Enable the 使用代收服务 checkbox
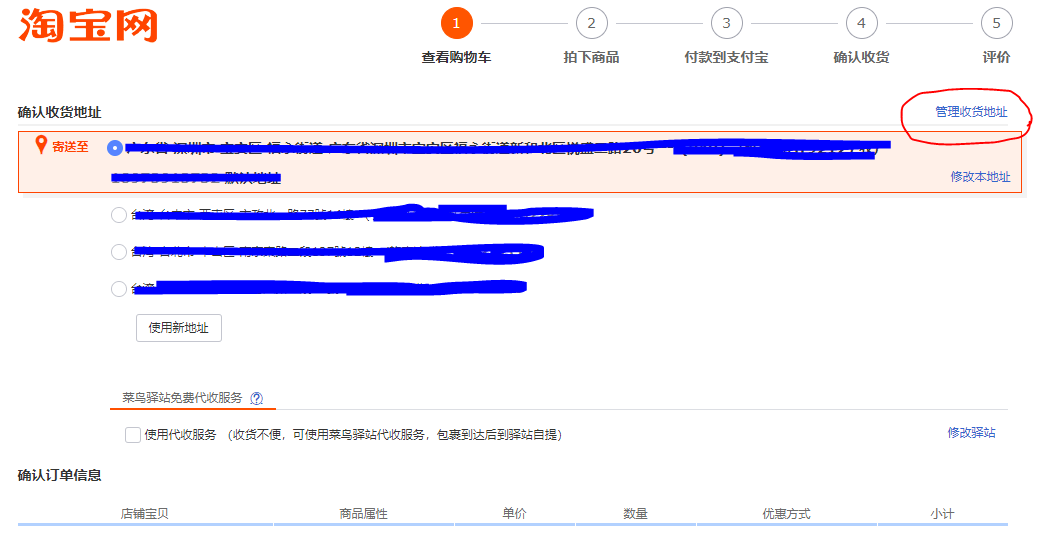Screen dimensions: 1037x542 133,434
